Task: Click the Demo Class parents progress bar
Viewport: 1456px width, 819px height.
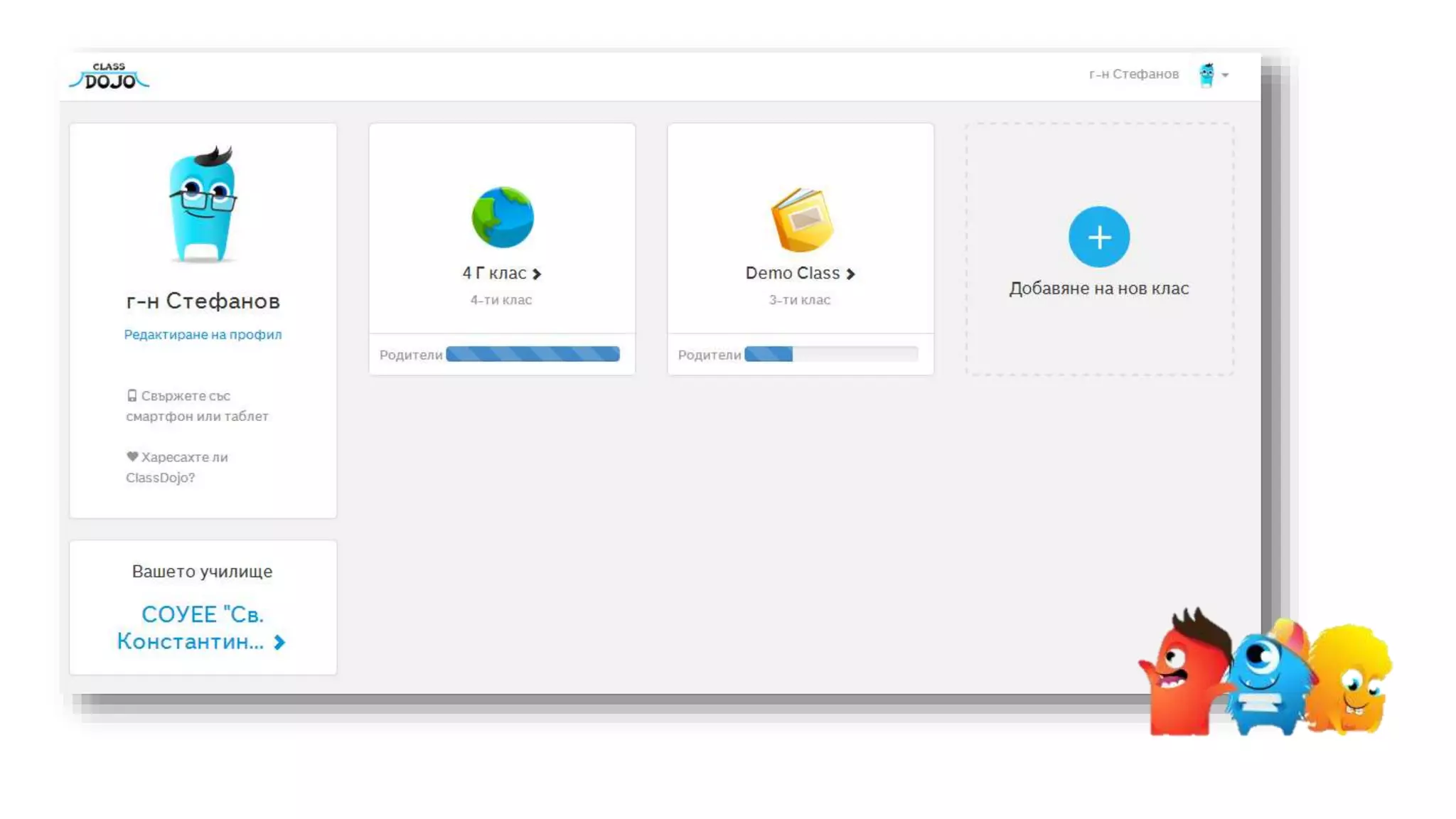Action: tap(830, 354)
